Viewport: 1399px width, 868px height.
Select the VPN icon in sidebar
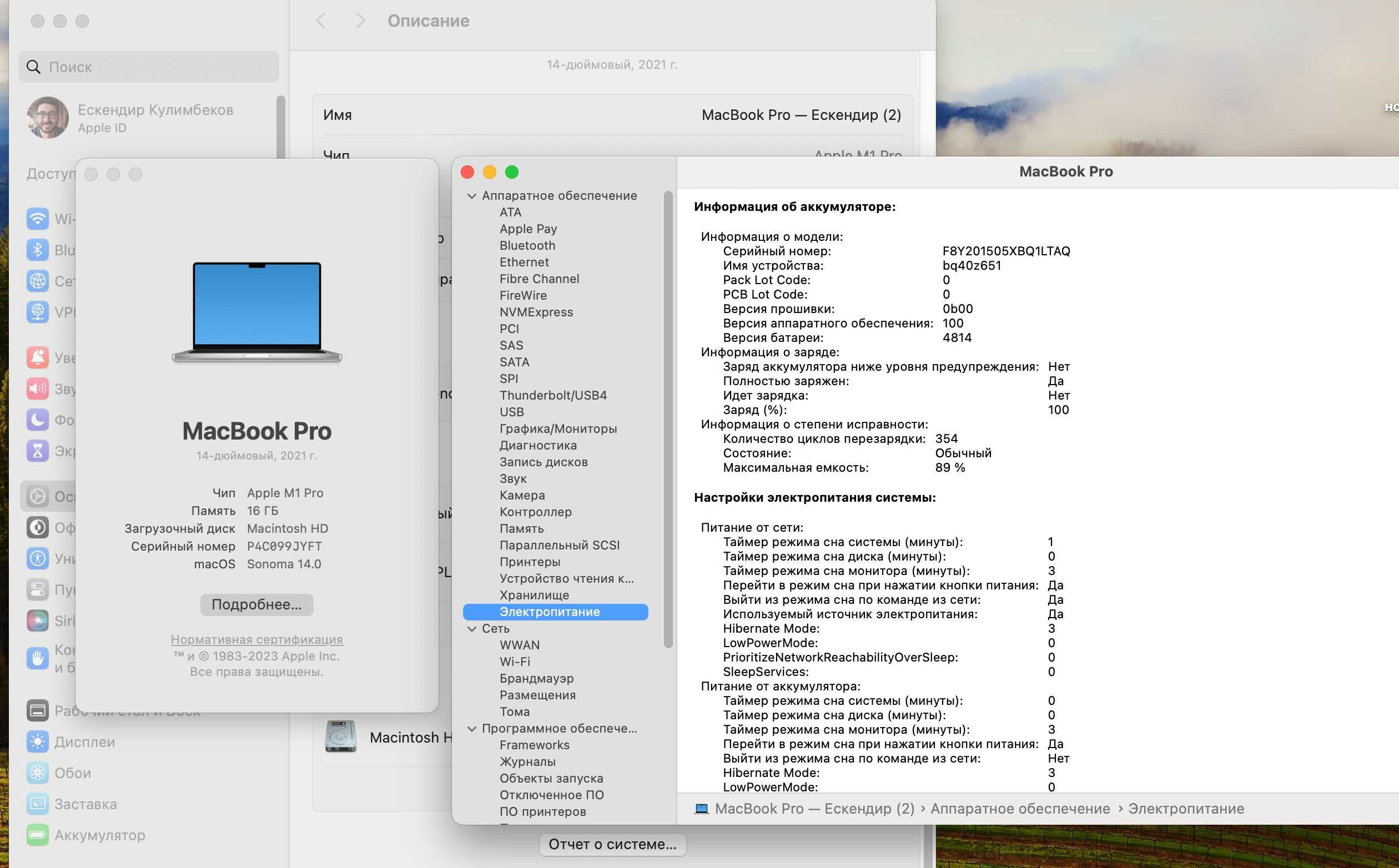[37, 312]
